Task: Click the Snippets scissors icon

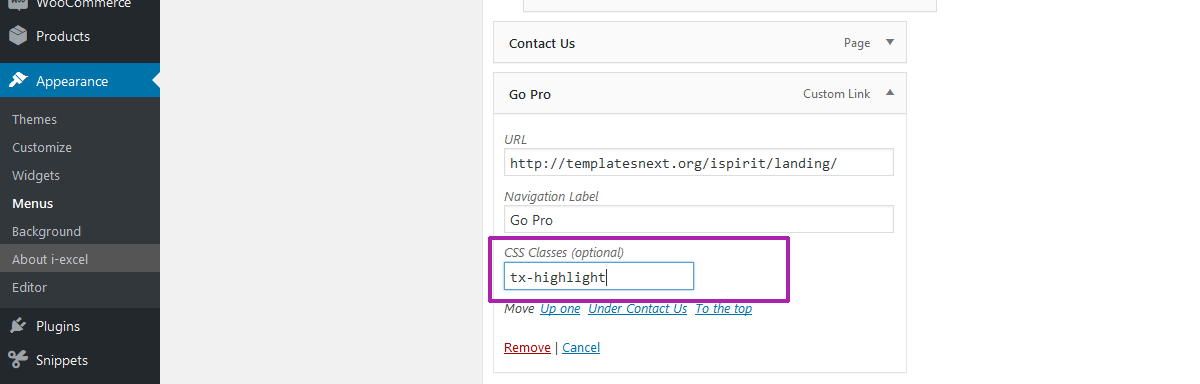Action: [x=18, y=360]
